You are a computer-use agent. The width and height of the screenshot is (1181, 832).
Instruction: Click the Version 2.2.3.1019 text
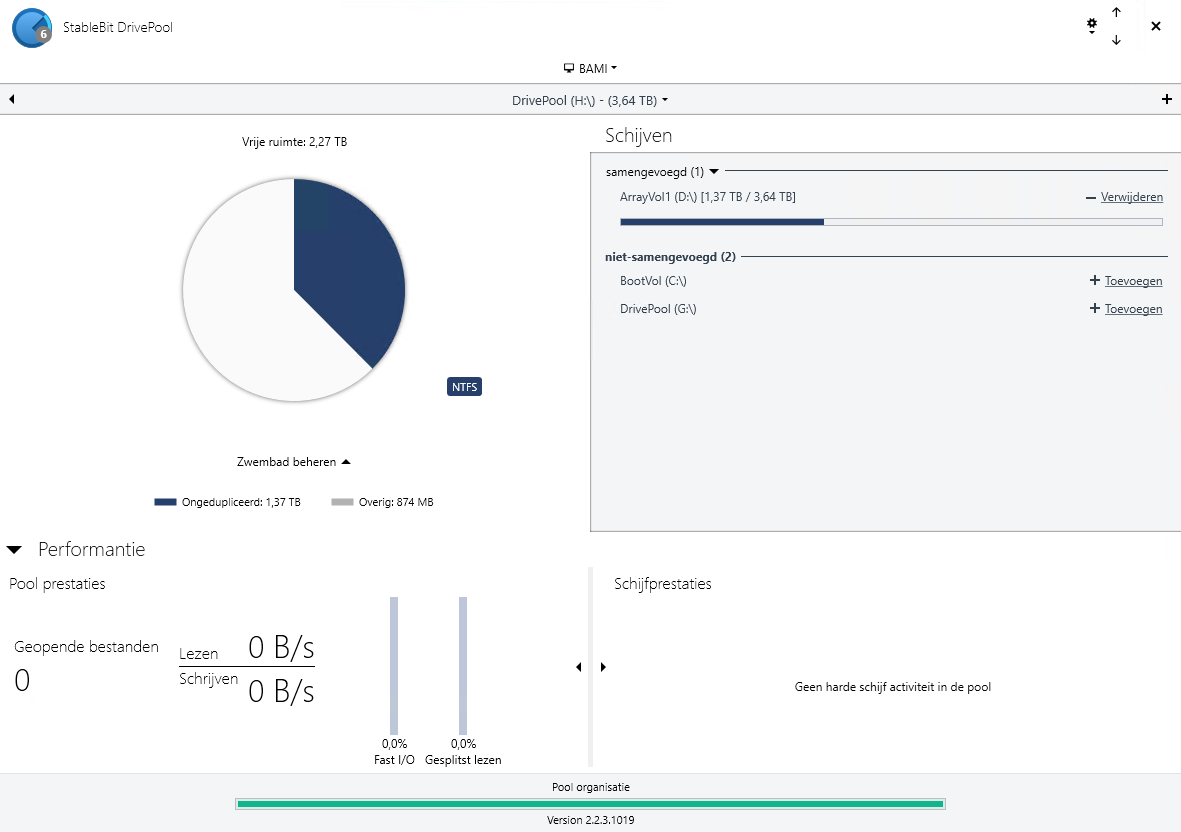590,820
